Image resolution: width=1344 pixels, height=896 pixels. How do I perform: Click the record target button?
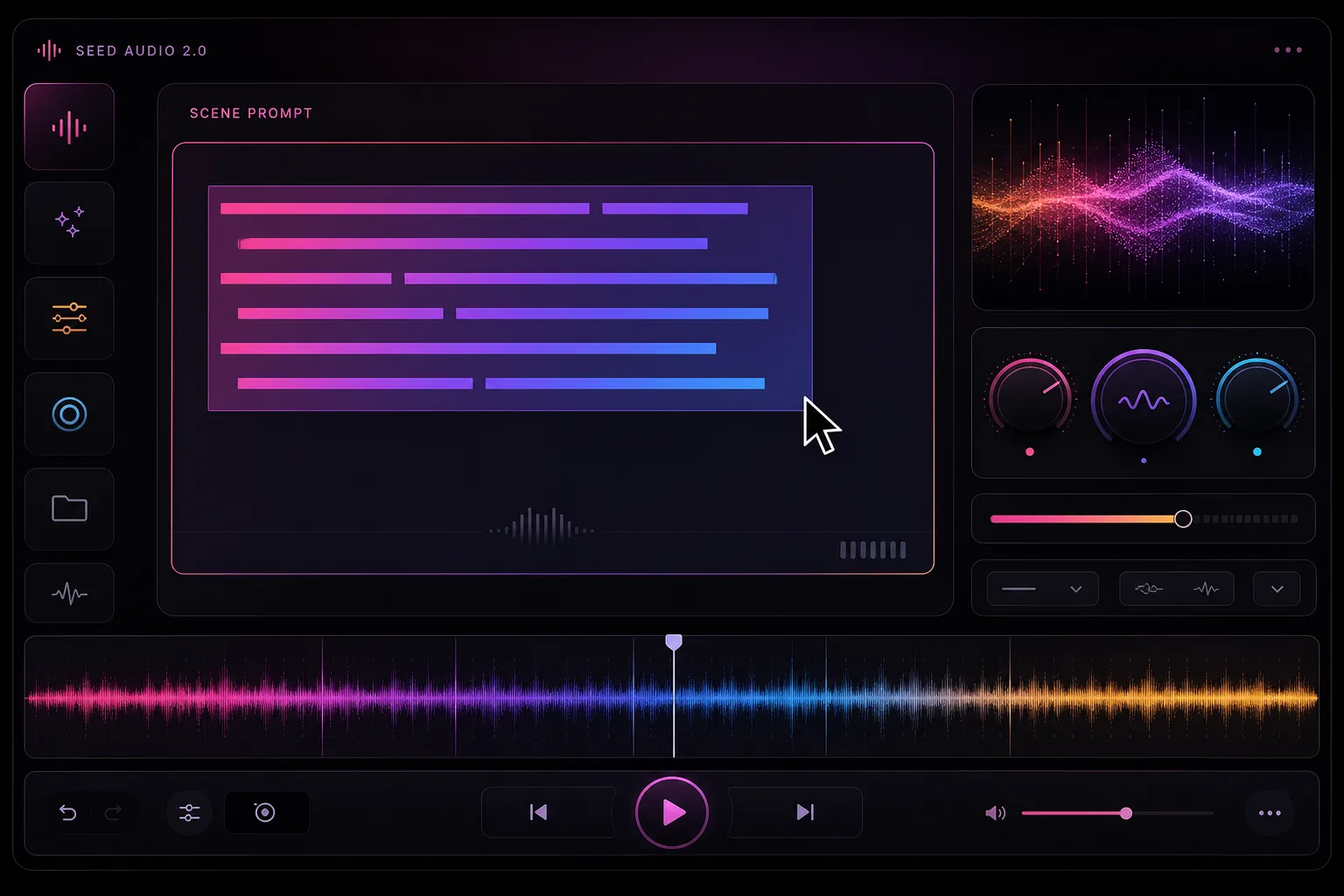click(266, 813)
